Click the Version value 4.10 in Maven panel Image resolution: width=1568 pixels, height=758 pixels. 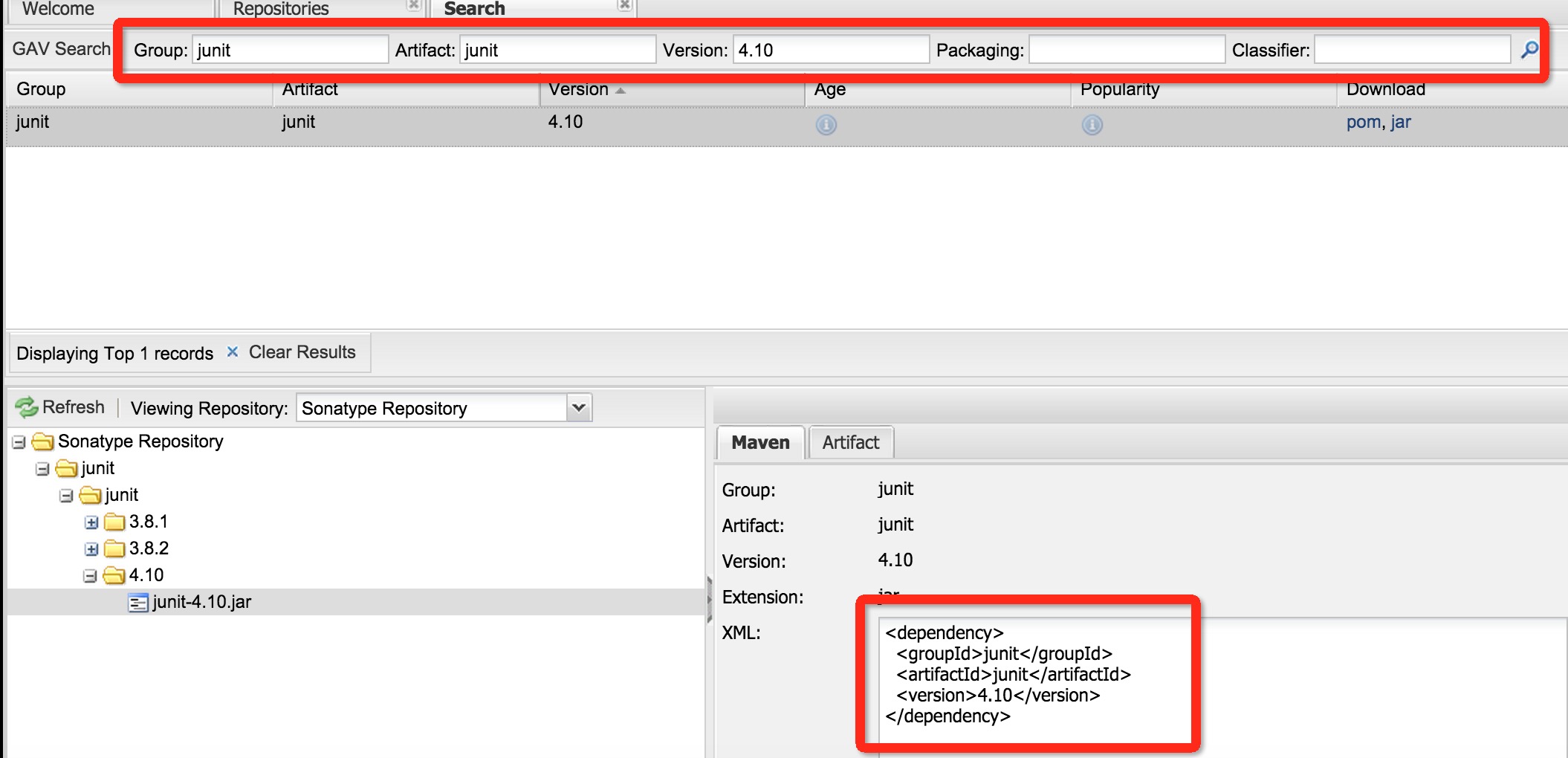click(895, 560)
